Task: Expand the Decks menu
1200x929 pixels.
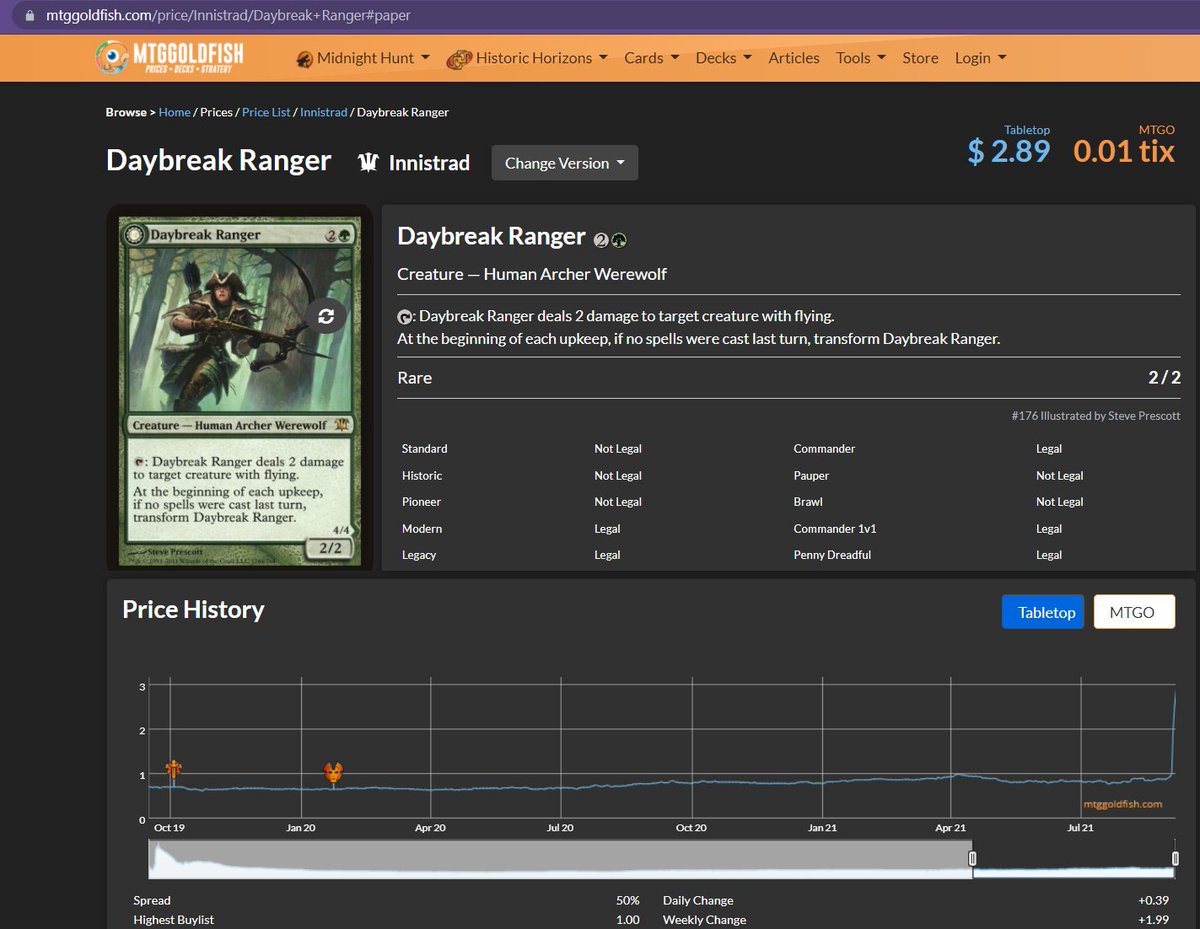Action: (x=724, y=58)
